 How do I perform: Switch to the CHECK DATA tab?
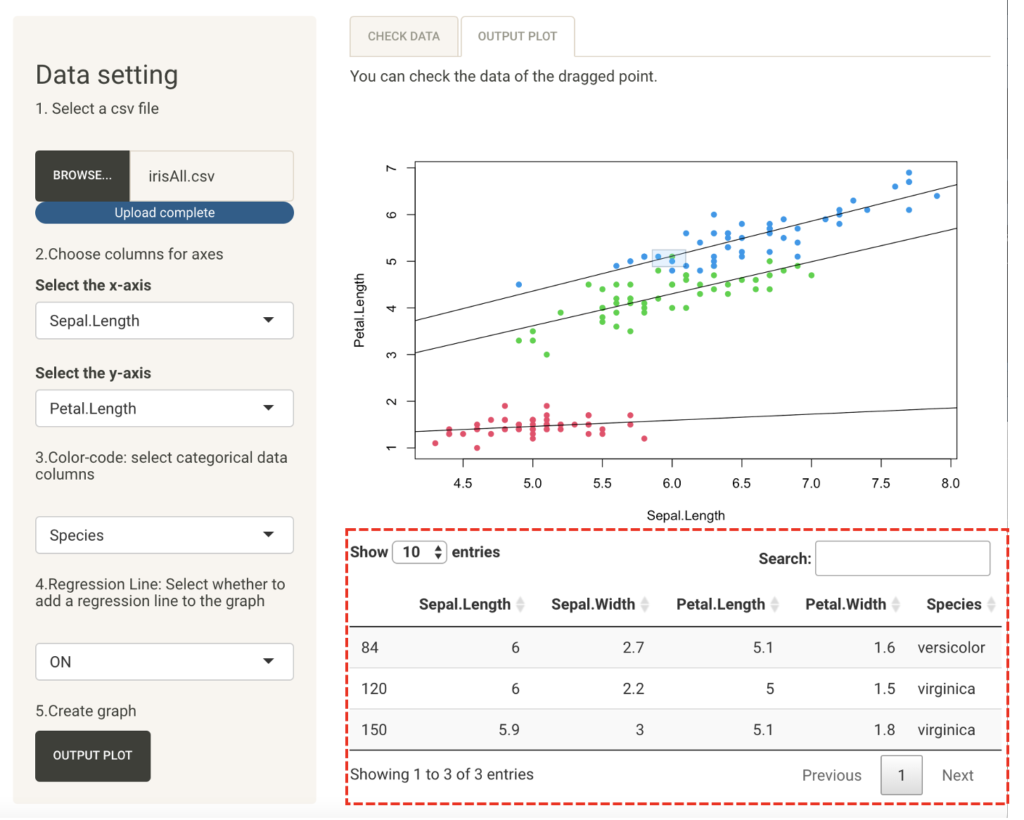tap(403, 36)
